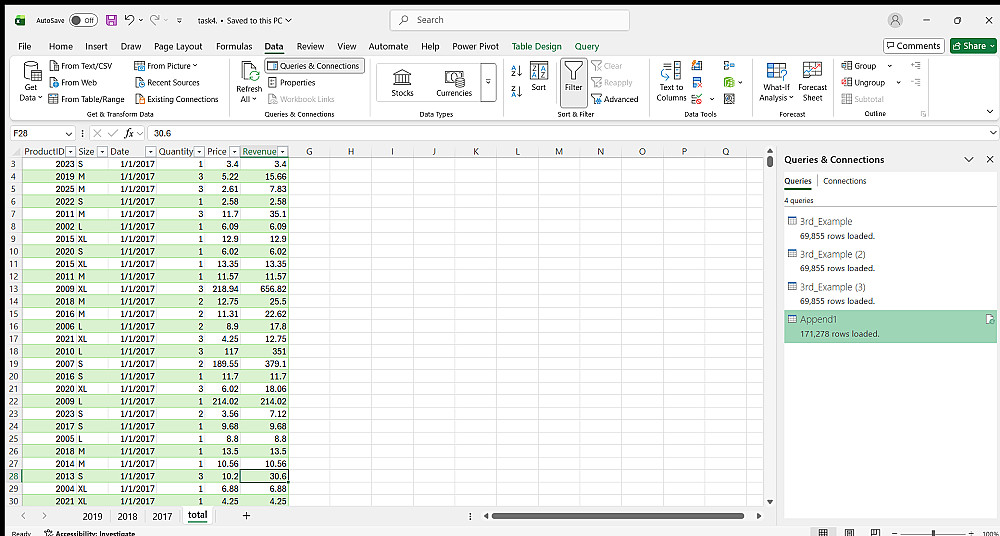The image size is (1000, 536).
Task: Open the Page Layout tab
Action: [178, 47]
